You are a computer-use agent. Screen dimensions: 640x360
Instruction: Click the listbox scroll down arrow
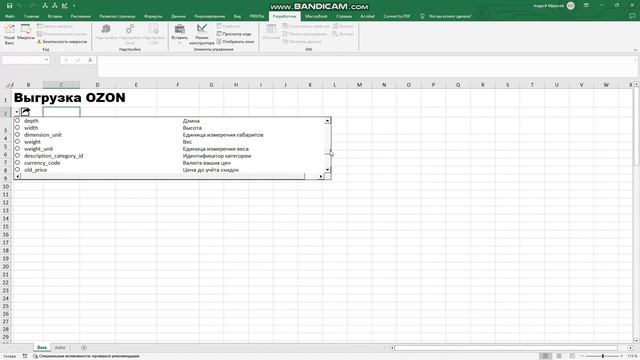click(327, 169)
